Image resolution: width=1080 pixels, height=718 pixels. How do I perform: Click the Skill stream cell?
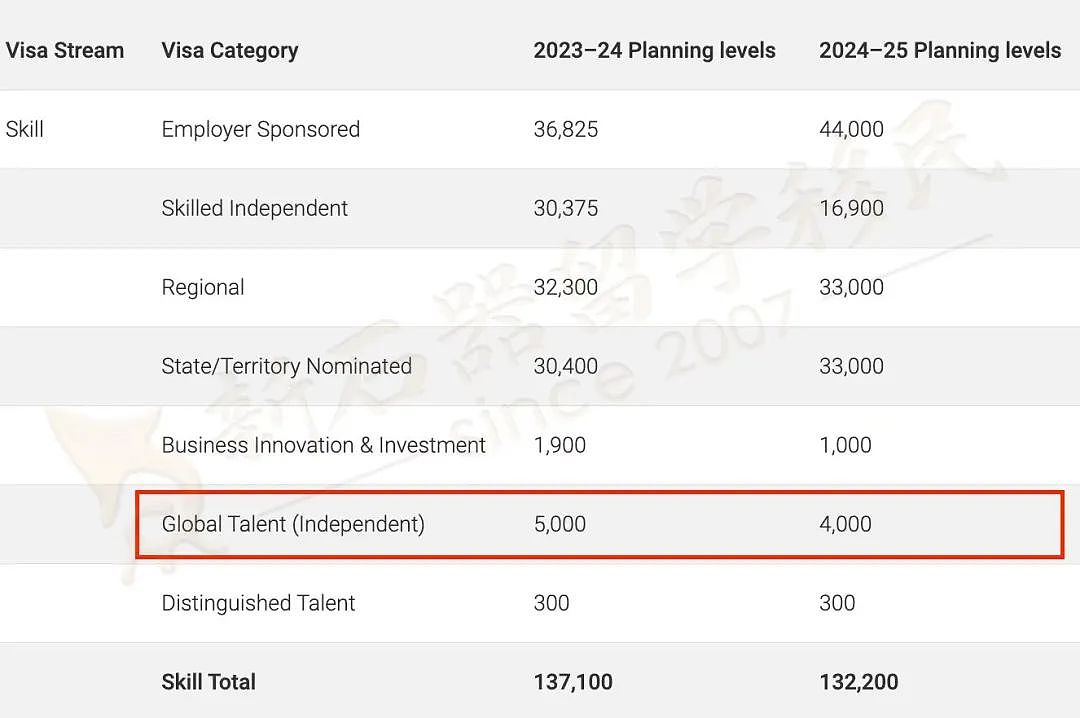pyautogui.click(x=25, y=129)
